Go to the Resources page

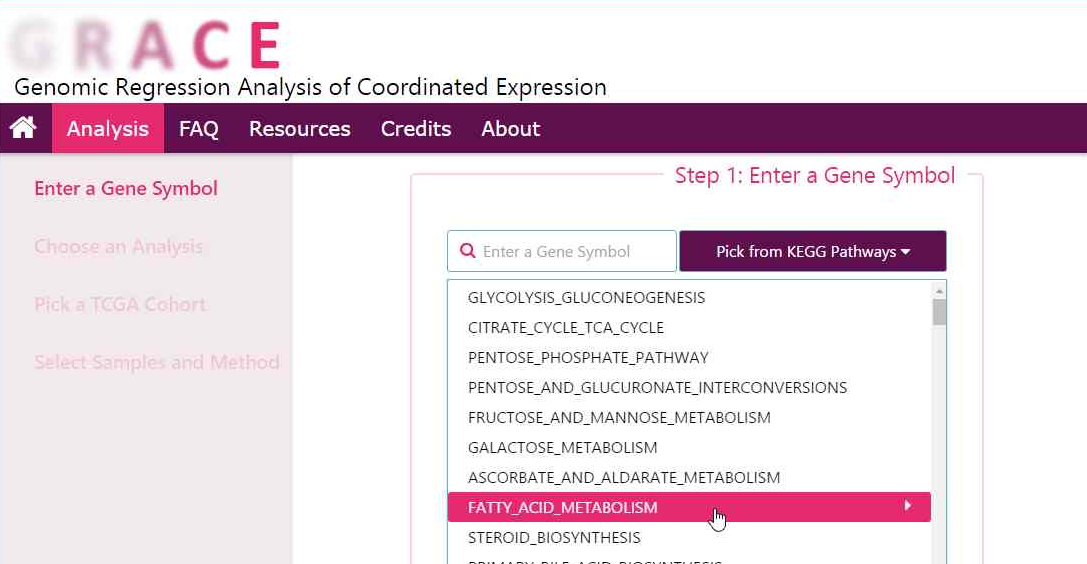pyautogui.click(x=299, y=129)
